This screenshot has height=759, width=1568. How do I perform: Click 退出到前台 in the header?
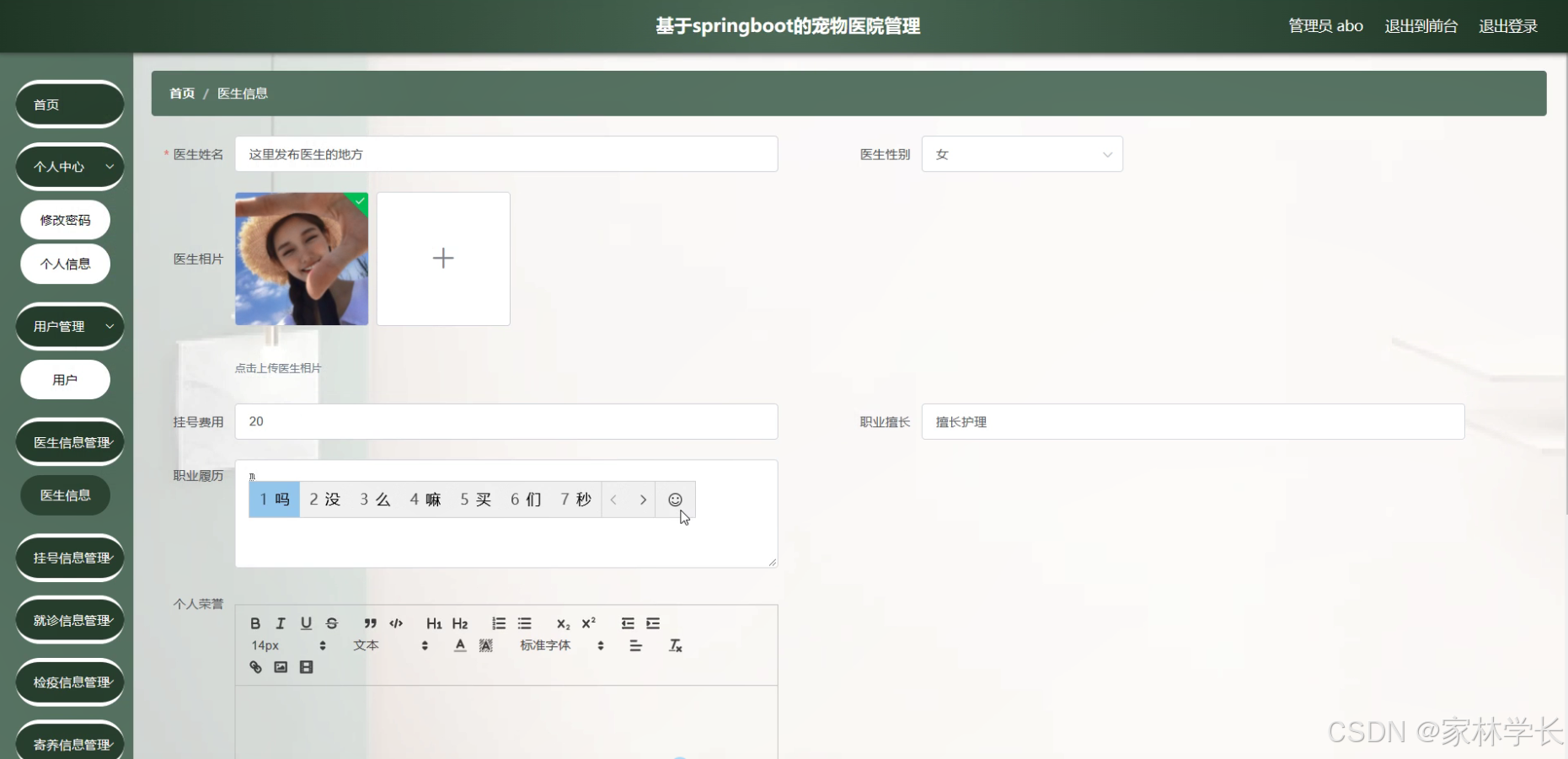pos(1421,26)
